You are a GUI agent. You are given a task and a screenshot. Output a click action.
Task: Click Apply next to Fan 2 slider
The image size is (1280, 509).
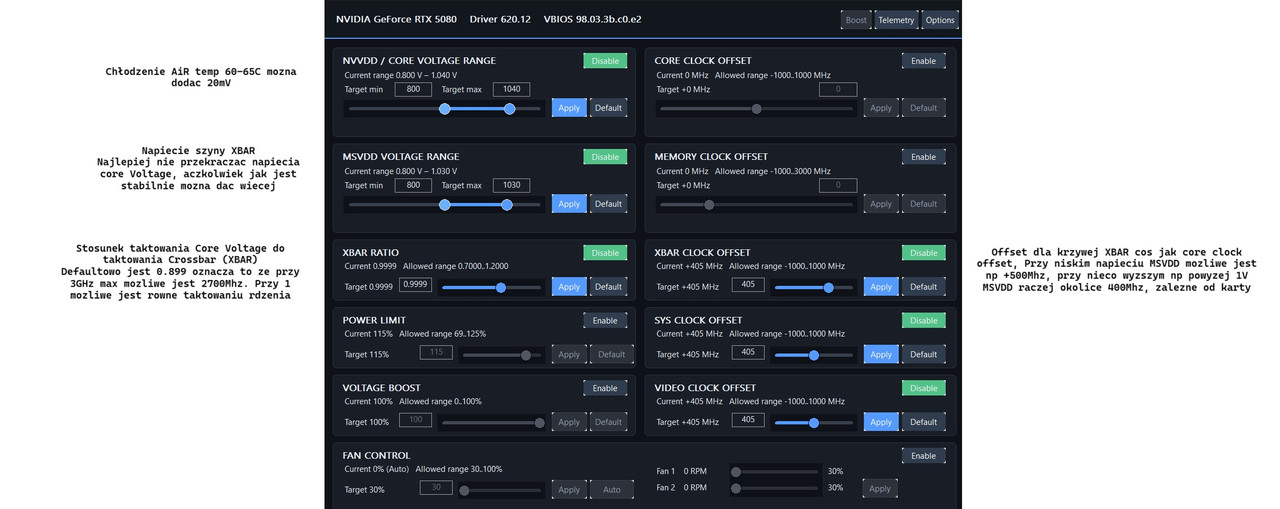pyautogui.click(x=880, y=489)
